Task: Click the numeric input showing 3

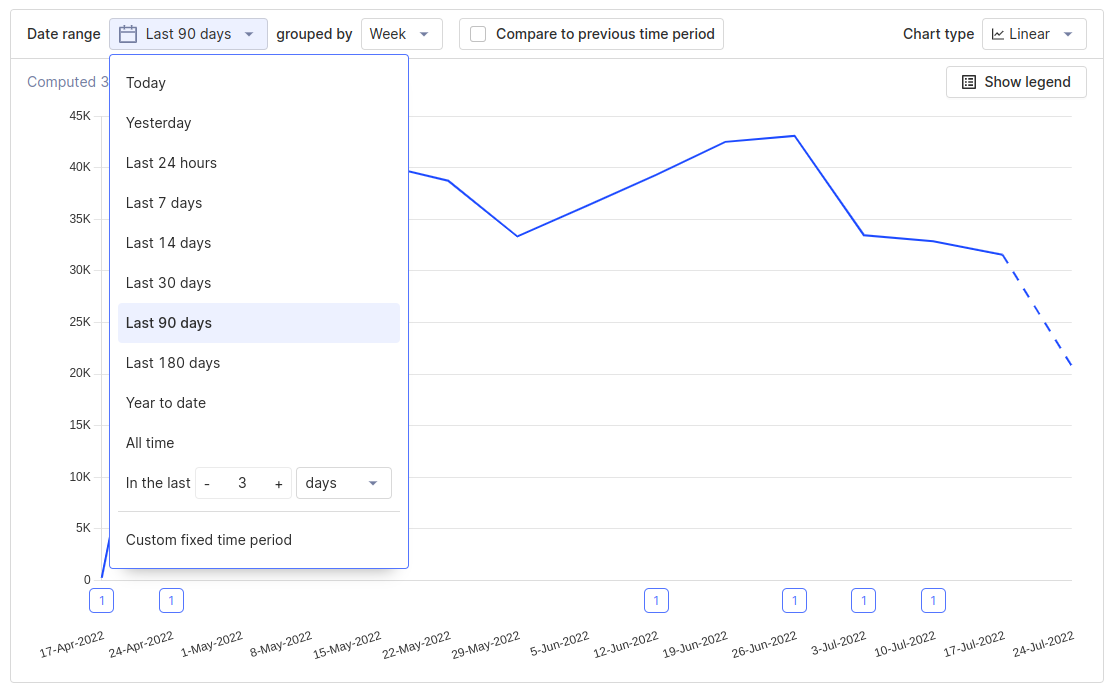Action: (243, 482)
